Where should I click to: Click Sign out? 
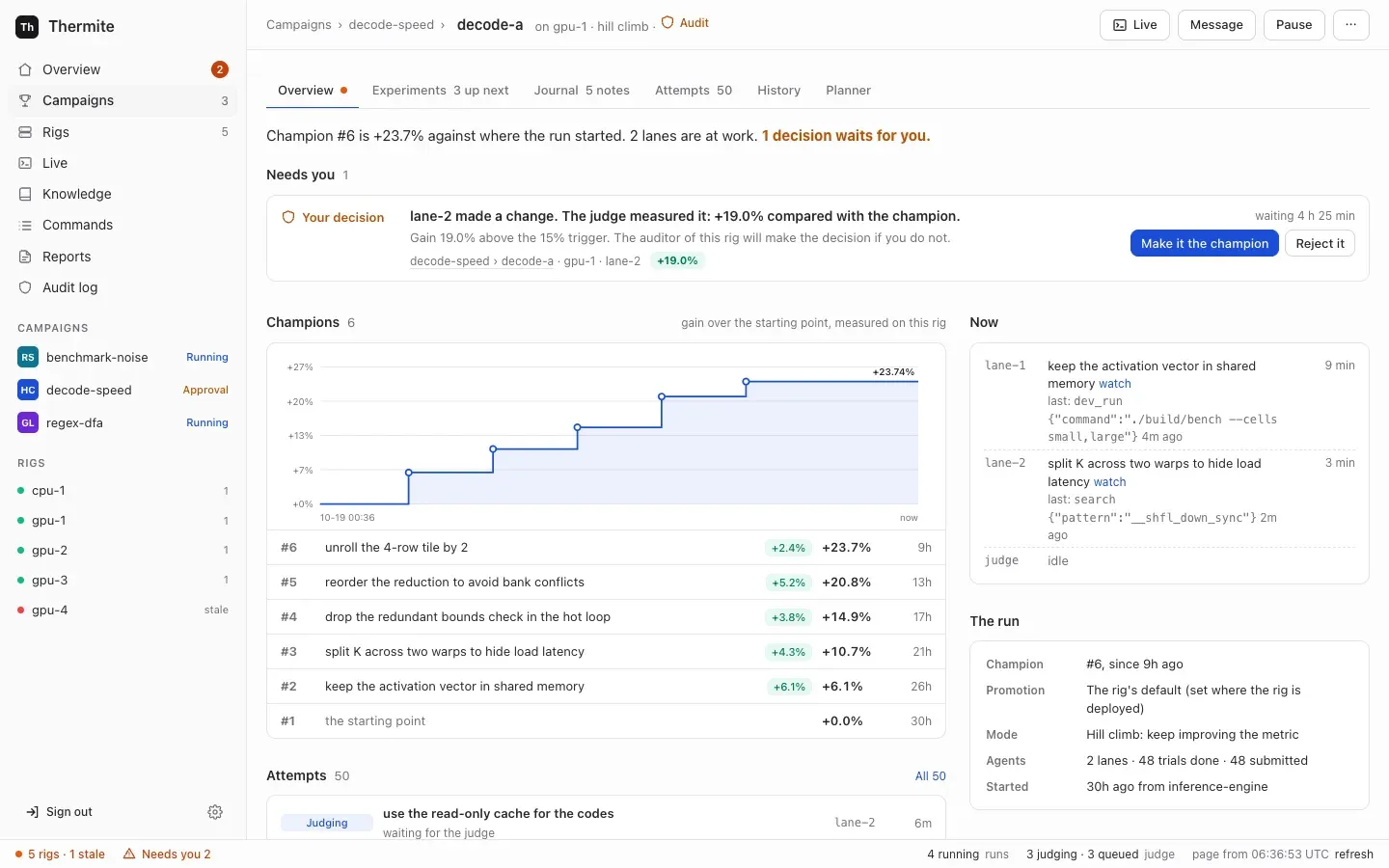click(x=60, y=812)
